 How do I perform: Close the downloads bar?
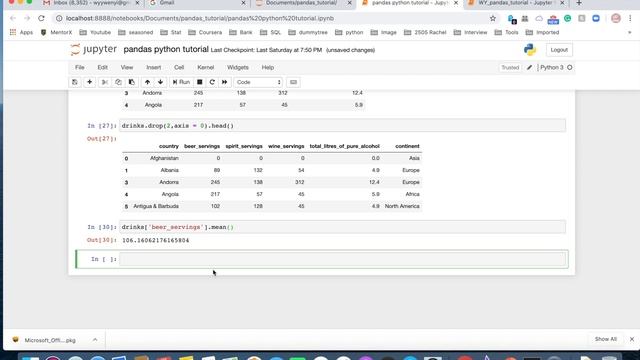(632, 339)
